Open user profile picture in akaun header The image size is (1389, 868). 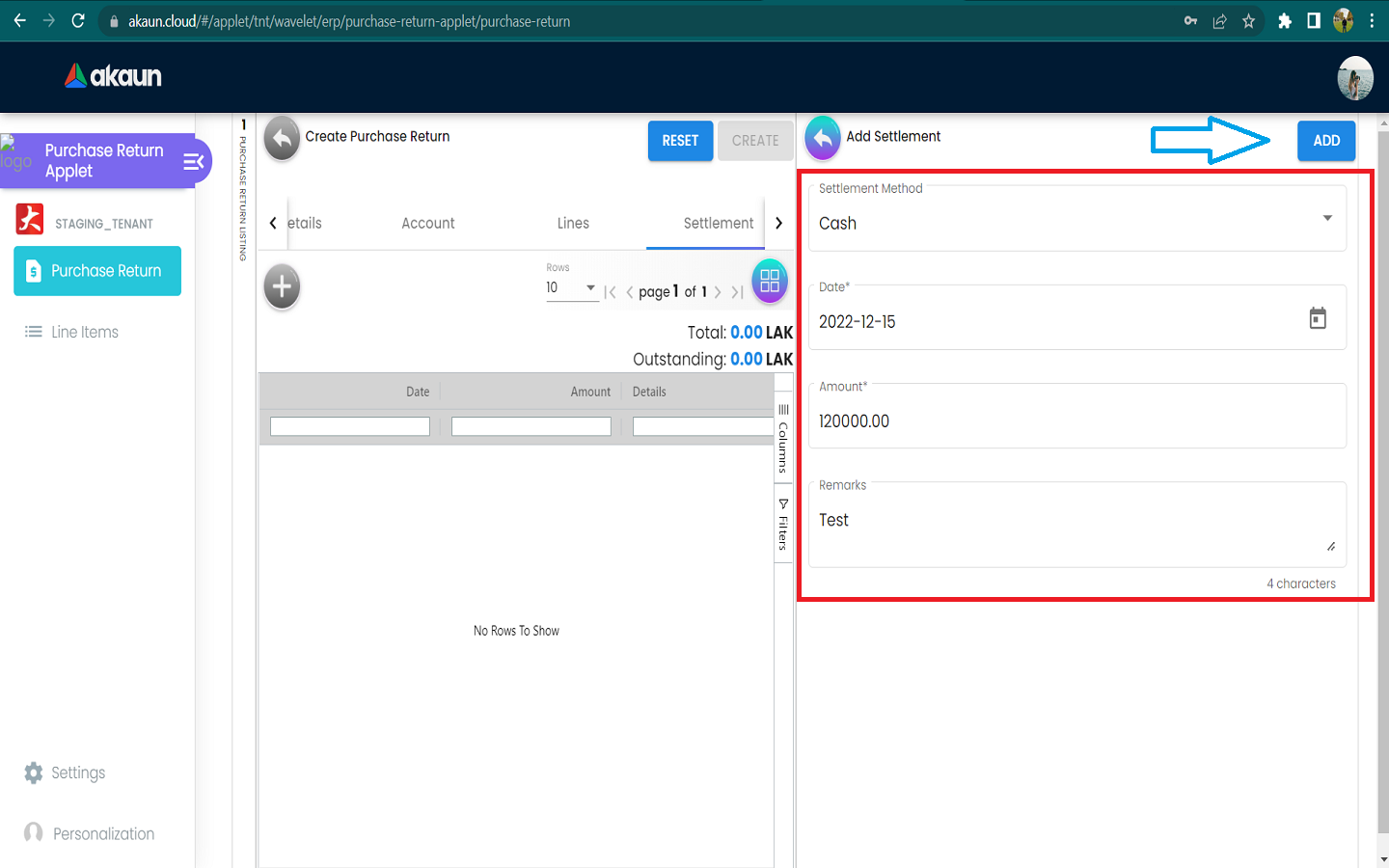[1355, 78]
